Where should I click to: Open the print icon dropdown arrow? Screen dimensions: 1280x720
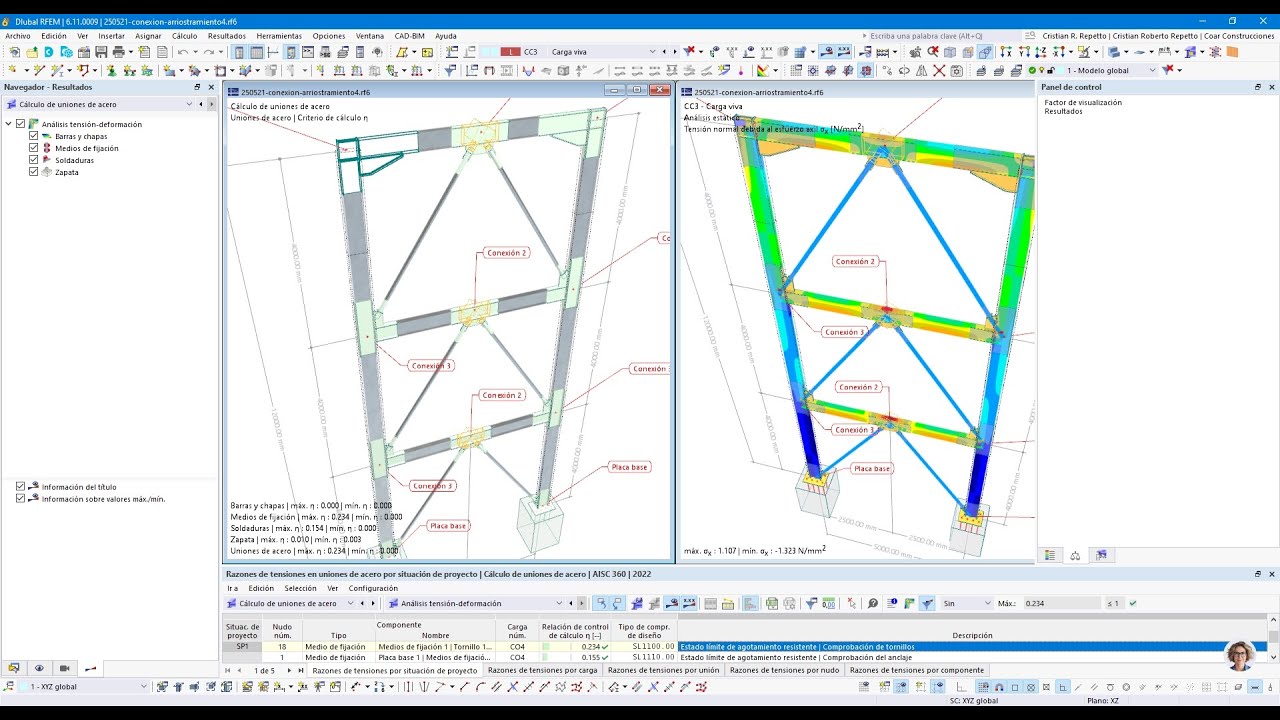click(x=129, y=52)
